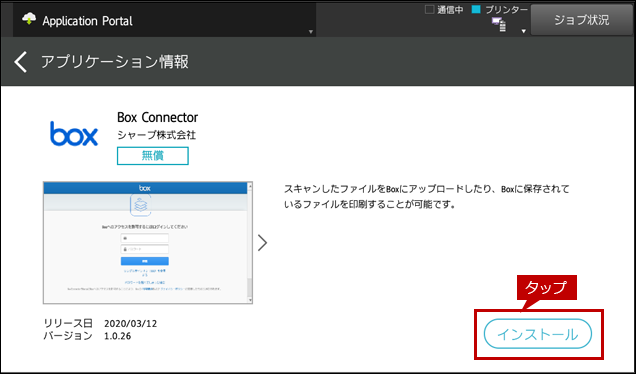Click the preview scrollbar track
Image resolution: width=636 pixels, height=374 pixels.
click(250, 243)
